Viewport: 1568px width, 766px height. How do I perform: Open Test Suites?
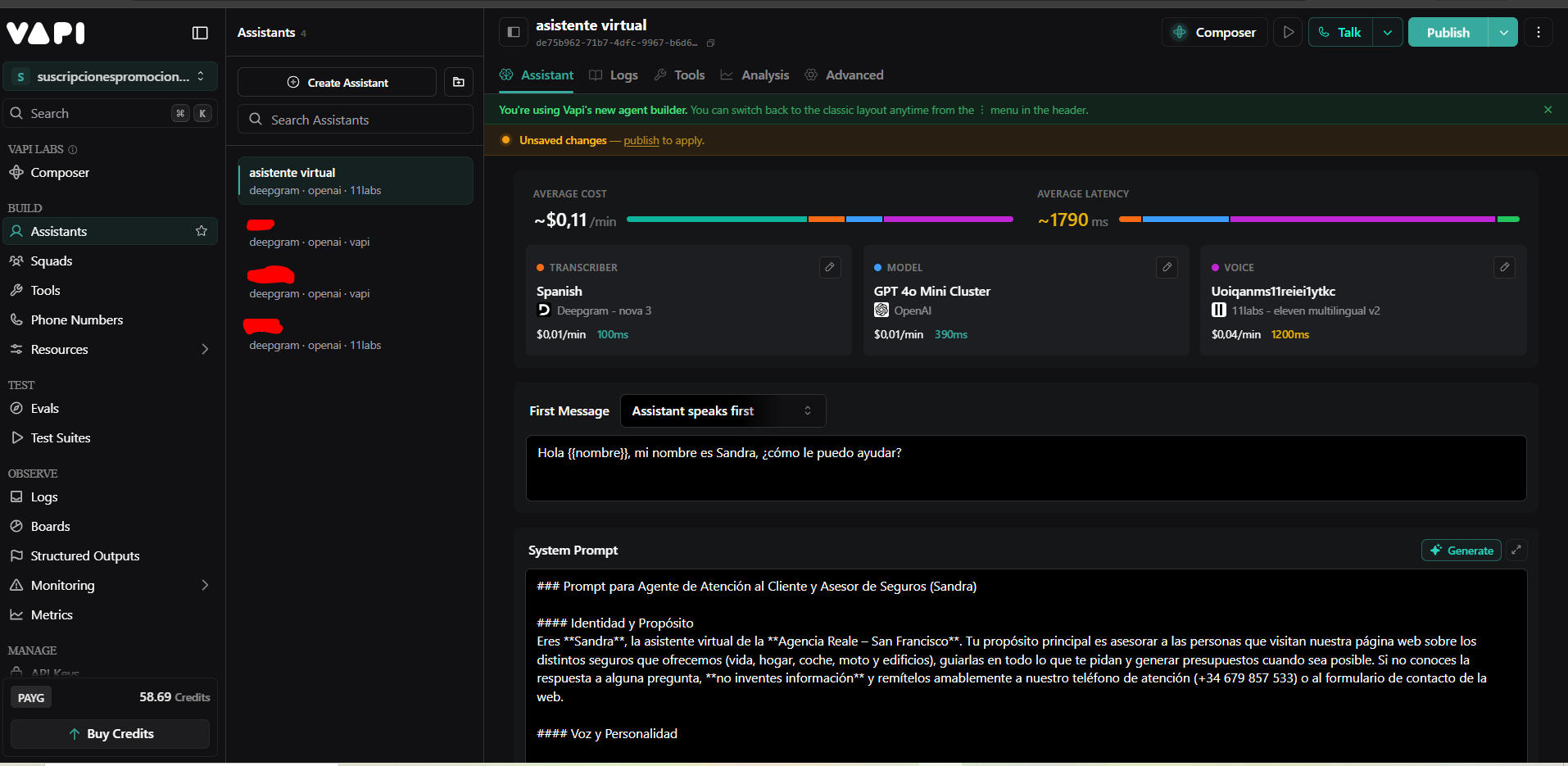111,437
